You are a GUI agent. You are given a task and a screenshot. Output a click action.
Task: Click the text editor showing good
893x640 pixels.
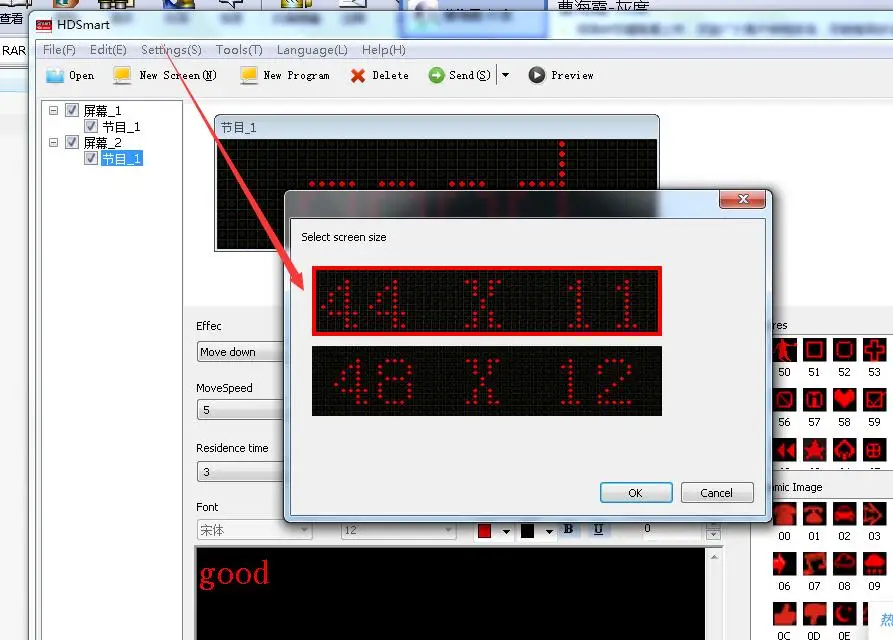pos(450,593)
